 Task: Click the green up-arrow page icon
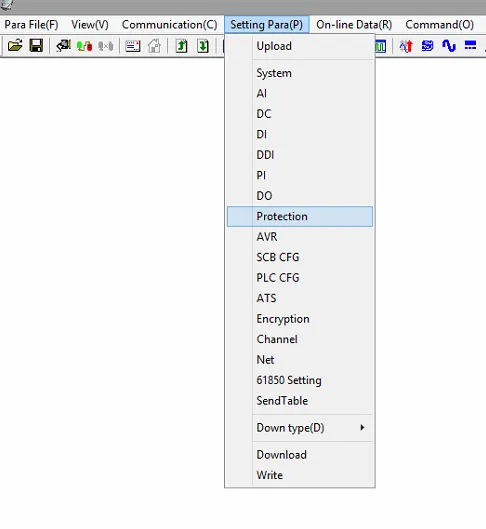tap(181, 46)
